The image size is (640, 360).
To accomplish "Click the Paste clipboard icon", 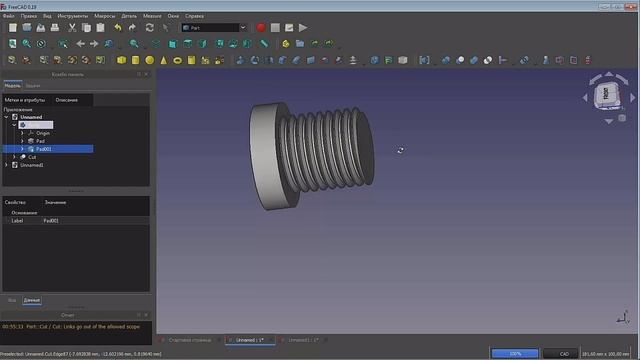I will [x=100, y=28].
